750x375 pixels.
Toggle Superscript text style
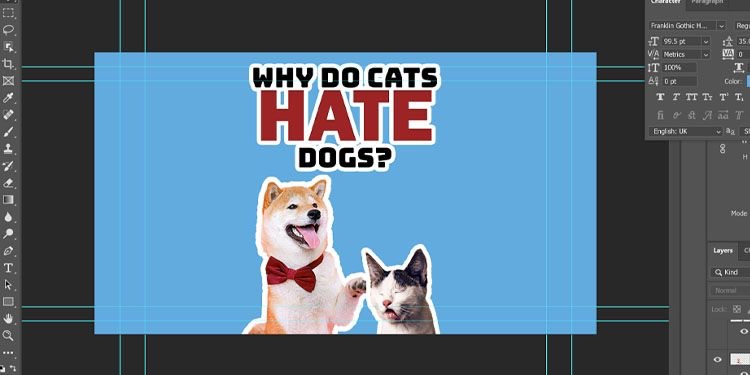tap(724, 97)
